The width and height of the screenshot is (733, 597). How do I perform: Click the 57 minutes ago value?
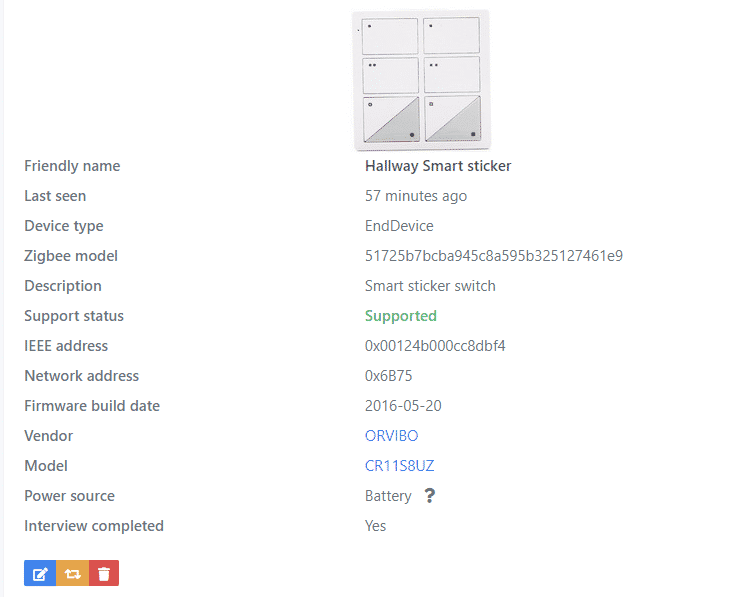click(x=416, y=196)
